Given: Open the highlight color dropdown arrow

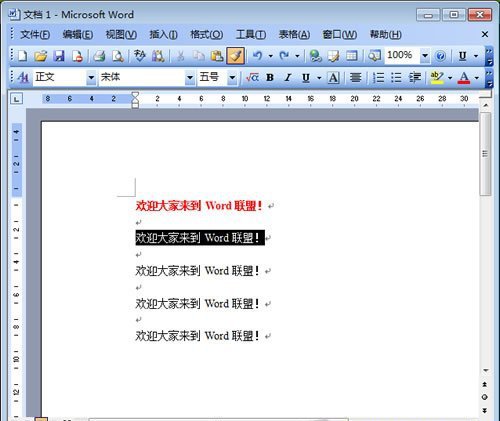Looking at the screenshot, I should (x=450, y=78).
